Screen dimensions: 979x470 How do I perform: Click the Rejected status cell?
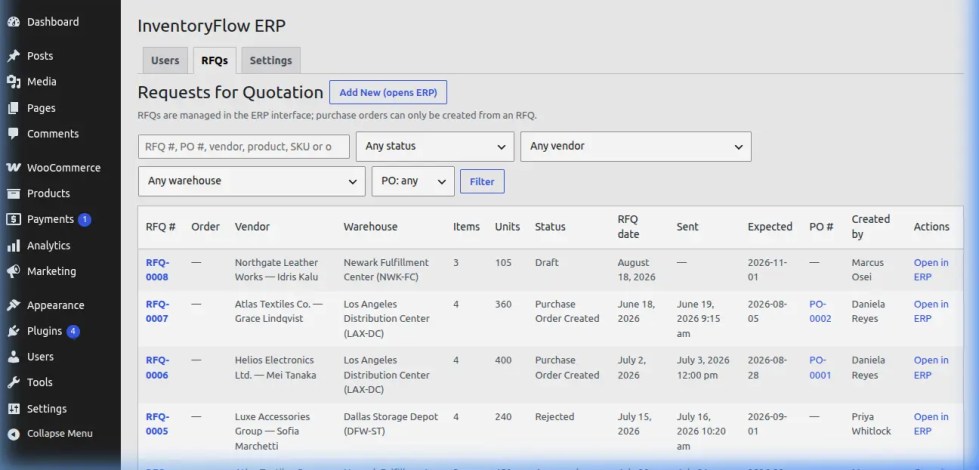pos(554,416)
